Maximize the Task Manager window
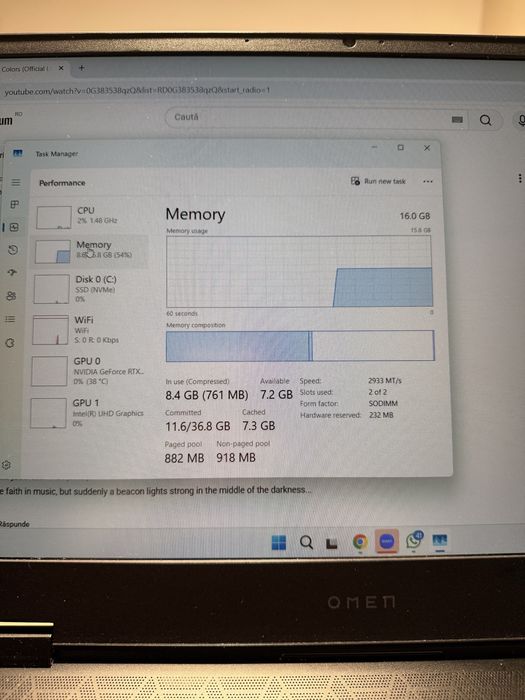Viewport: 525px width, 700px height. pyautogui.click(x=400, y=147)
